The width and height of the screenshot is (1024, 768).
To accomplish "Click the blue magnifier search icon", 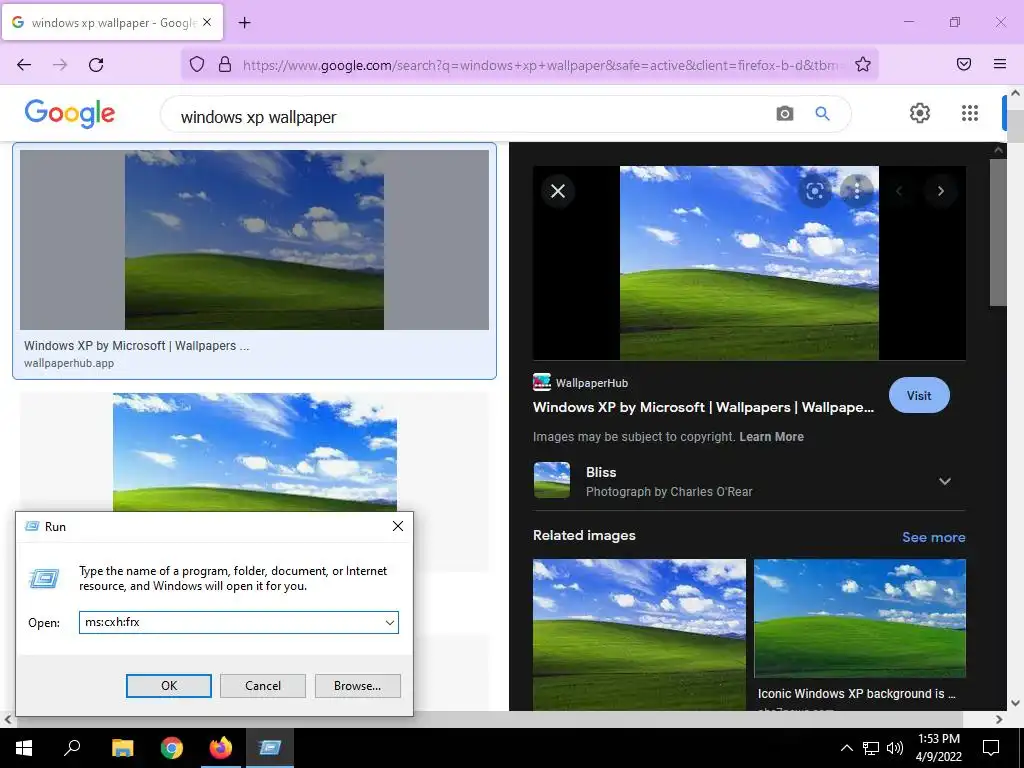I will (822, 114).
